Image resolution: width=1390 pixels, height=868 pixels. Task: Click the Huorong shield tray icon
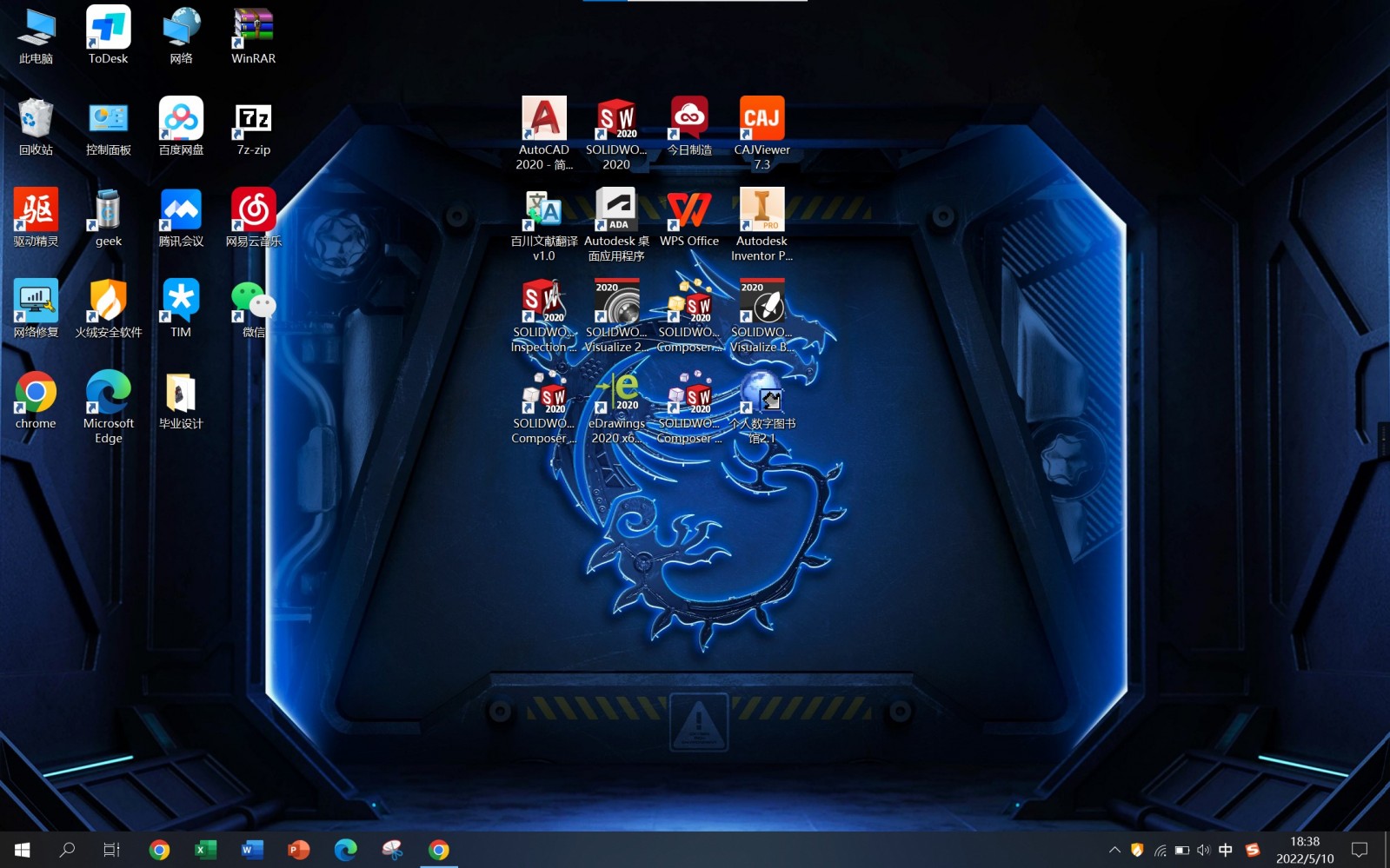pyautogui.click(x=1137, y=850)
